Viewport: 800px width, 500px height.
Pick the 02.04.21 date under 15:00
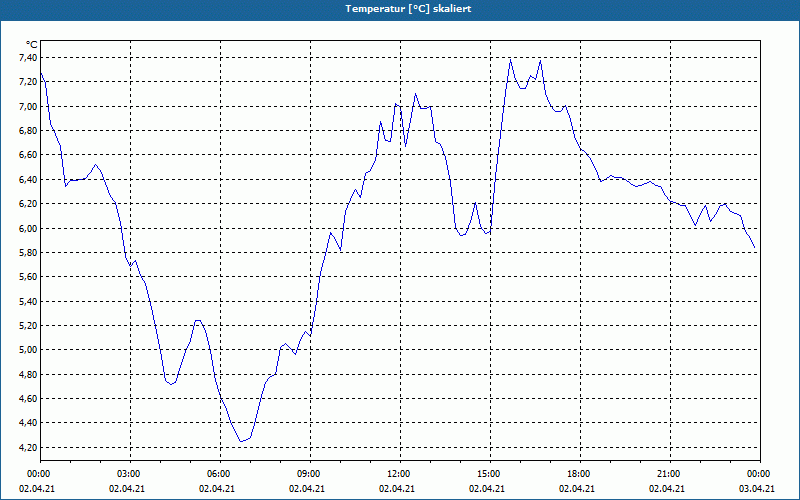pyautogui.click(x=487, y=488)
